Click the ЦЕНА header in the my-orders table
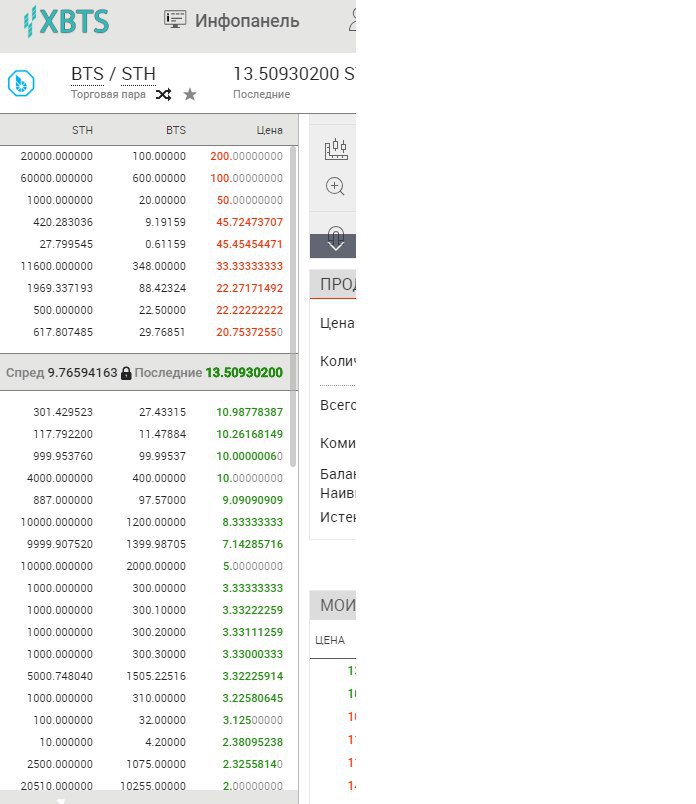The image size is (696, 804). click(330, 640)
